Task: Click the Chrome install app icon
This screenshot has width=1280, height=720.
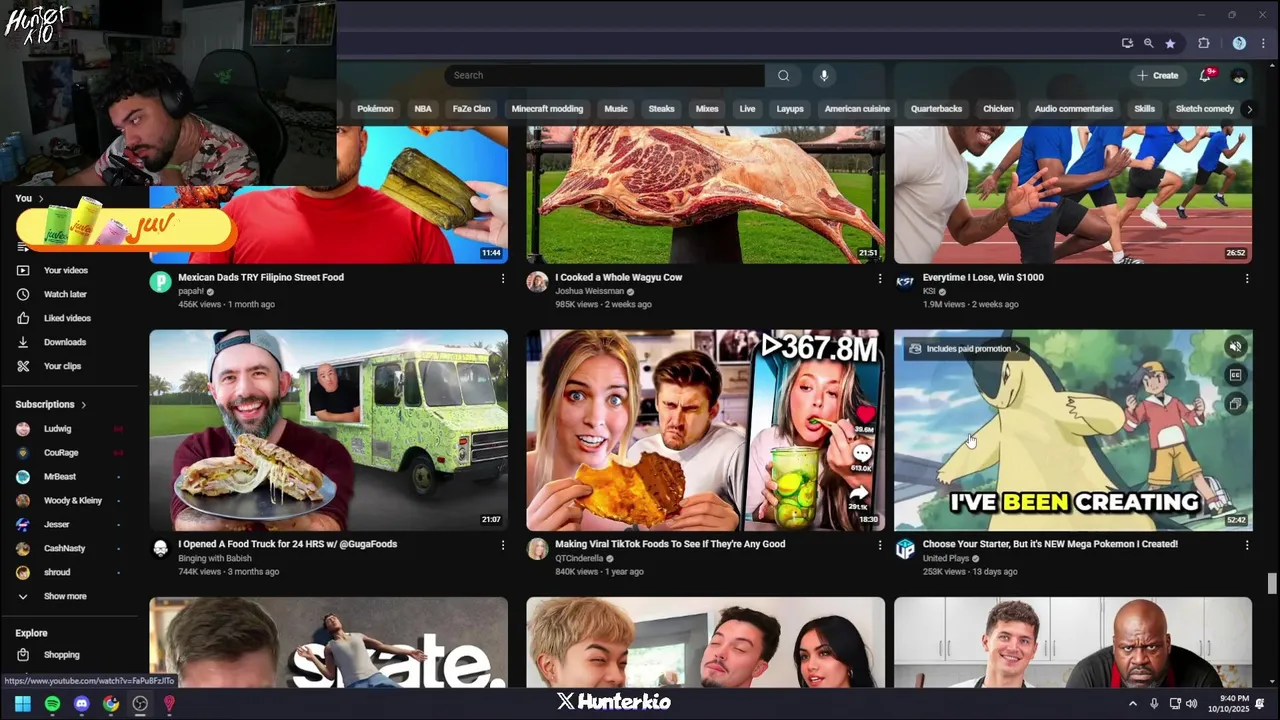Action: pos(1127,43)
